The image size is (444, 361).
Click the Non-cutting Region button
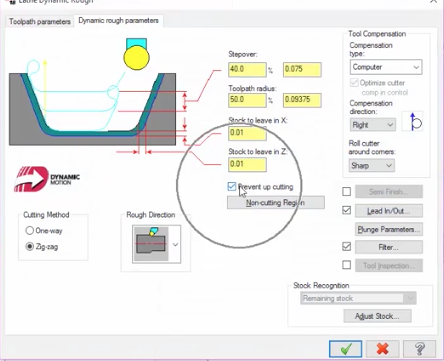pos(276,203)
